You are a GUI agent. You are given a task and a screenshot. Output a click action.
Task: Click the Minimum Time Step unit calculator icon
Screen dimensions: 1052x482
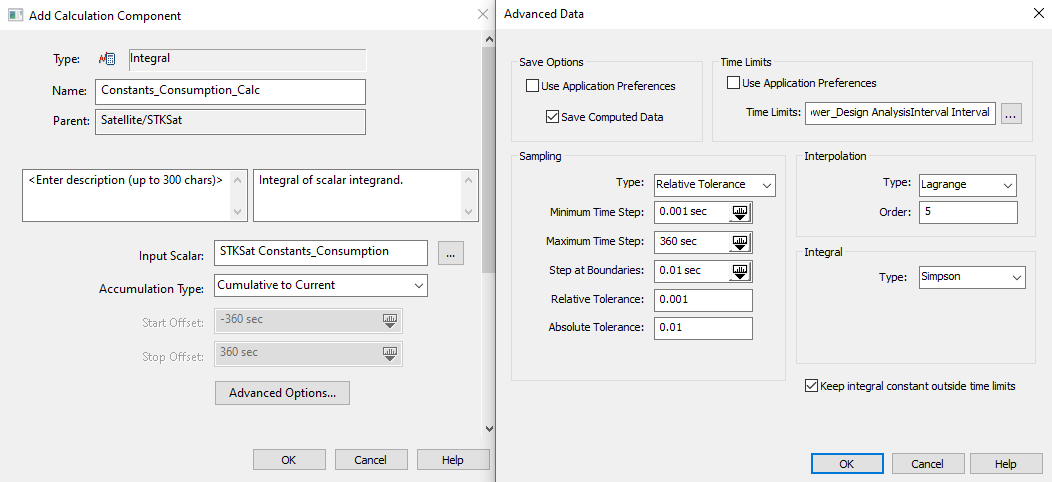pos(740,213)
